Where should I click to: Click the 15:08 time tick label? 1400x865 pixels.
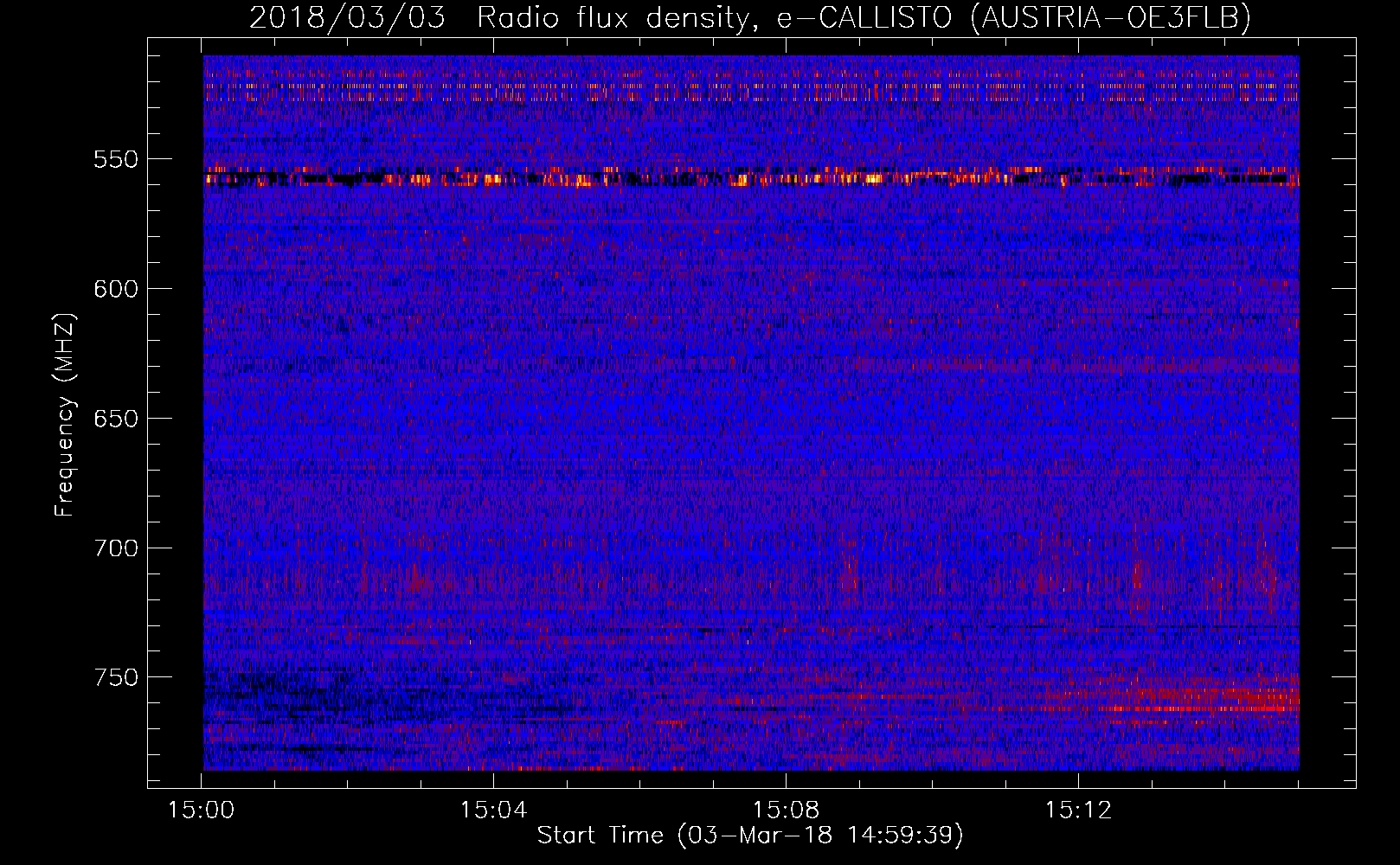pos(786,810)
